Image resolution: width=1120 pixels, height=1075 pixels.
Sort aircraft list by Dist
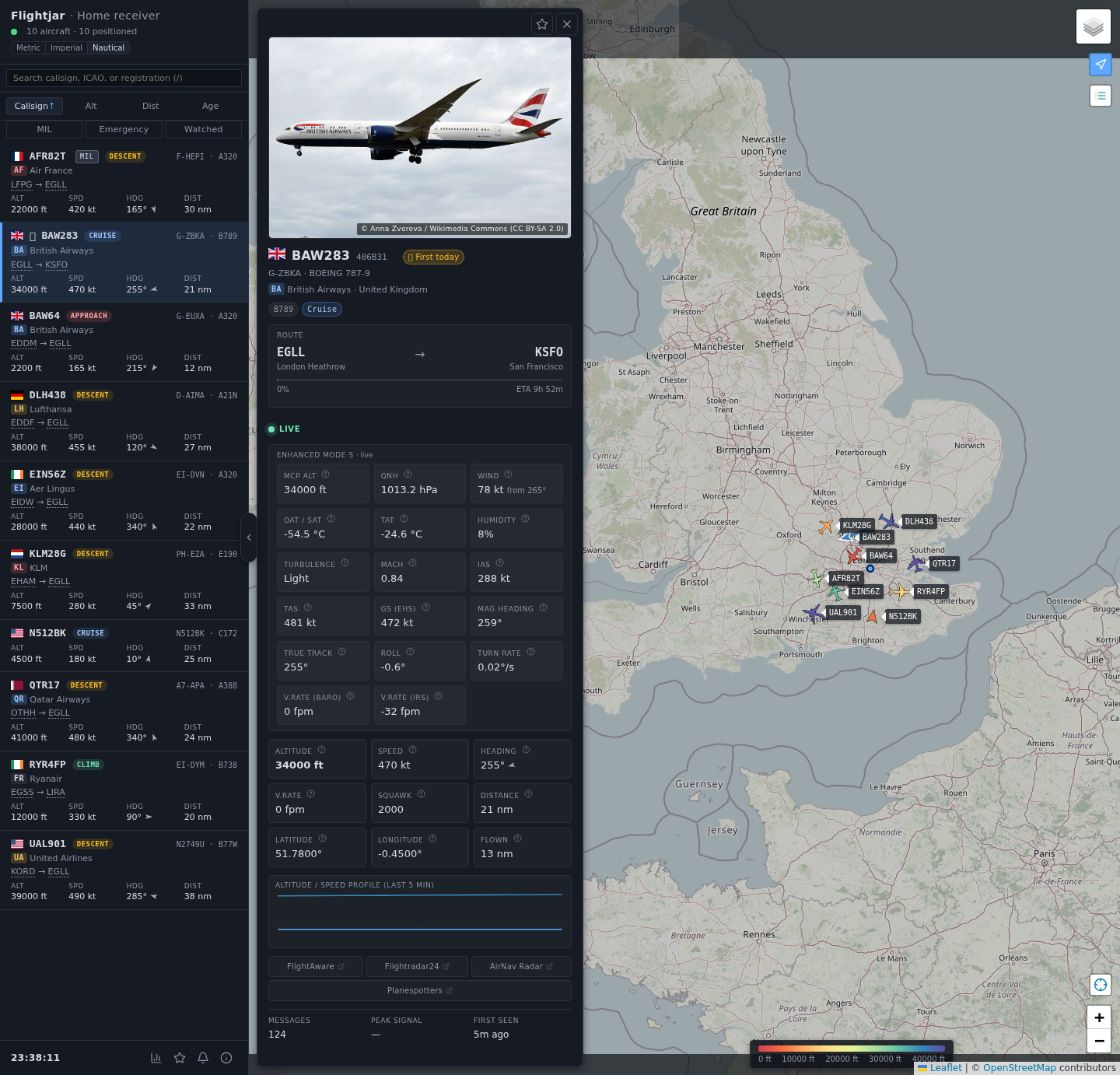[x=151, y=107]
